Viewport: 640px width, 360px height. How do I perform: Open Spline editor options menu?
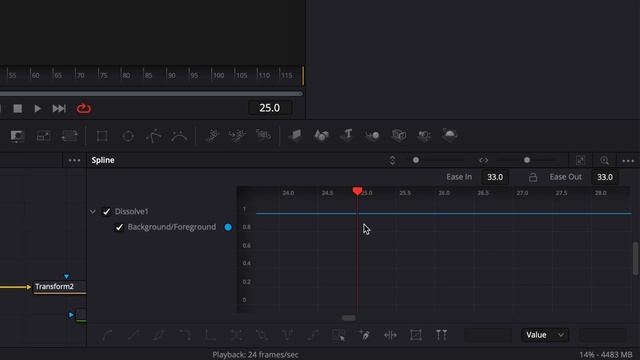pyautogui.click(x=628, y=161)
